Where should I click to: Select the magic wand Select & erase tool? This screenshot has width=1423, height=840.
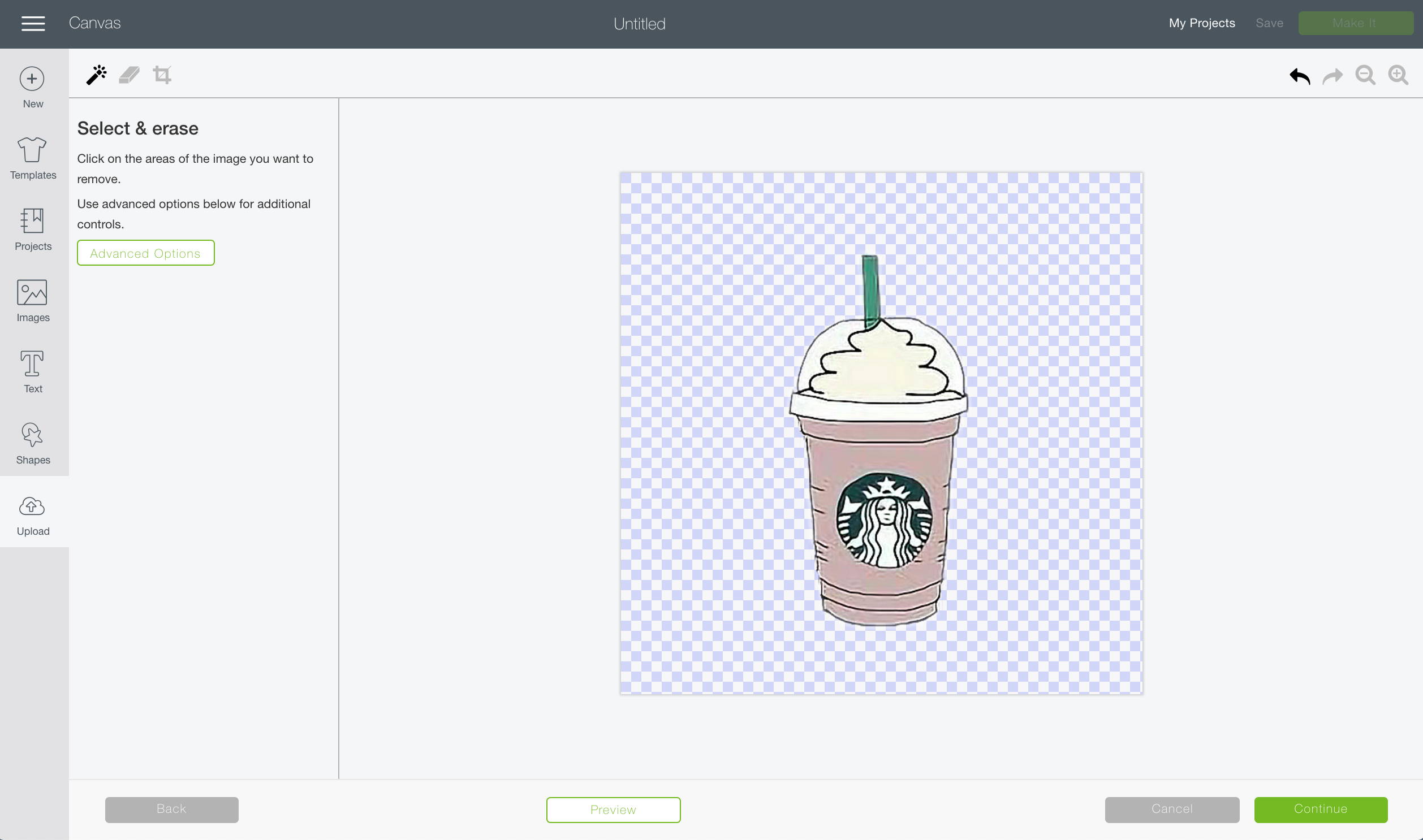[96, 75]
